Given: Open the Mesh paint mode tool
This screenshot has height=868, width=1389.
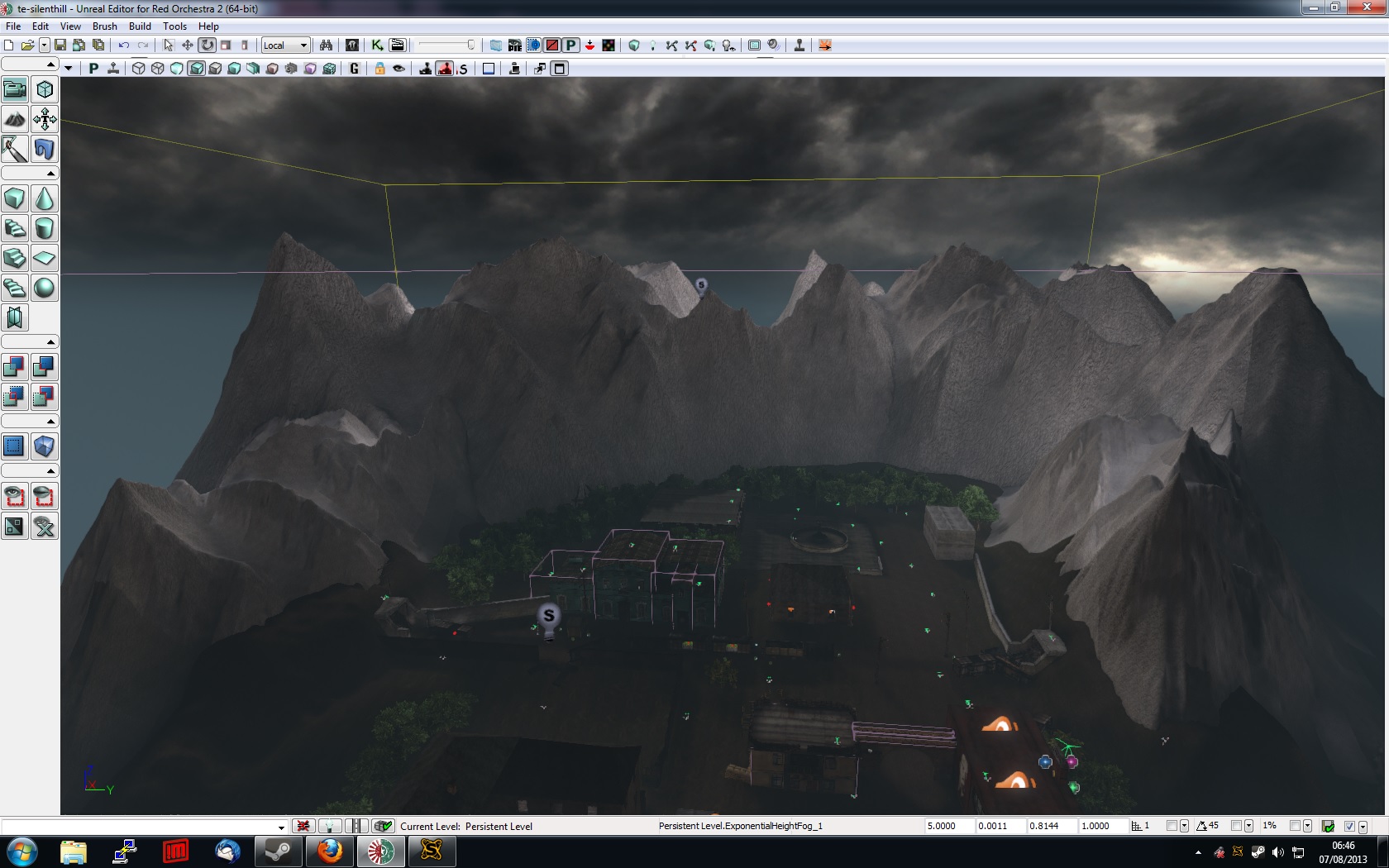Looking at the screenshot, I should tap(15, 149).
